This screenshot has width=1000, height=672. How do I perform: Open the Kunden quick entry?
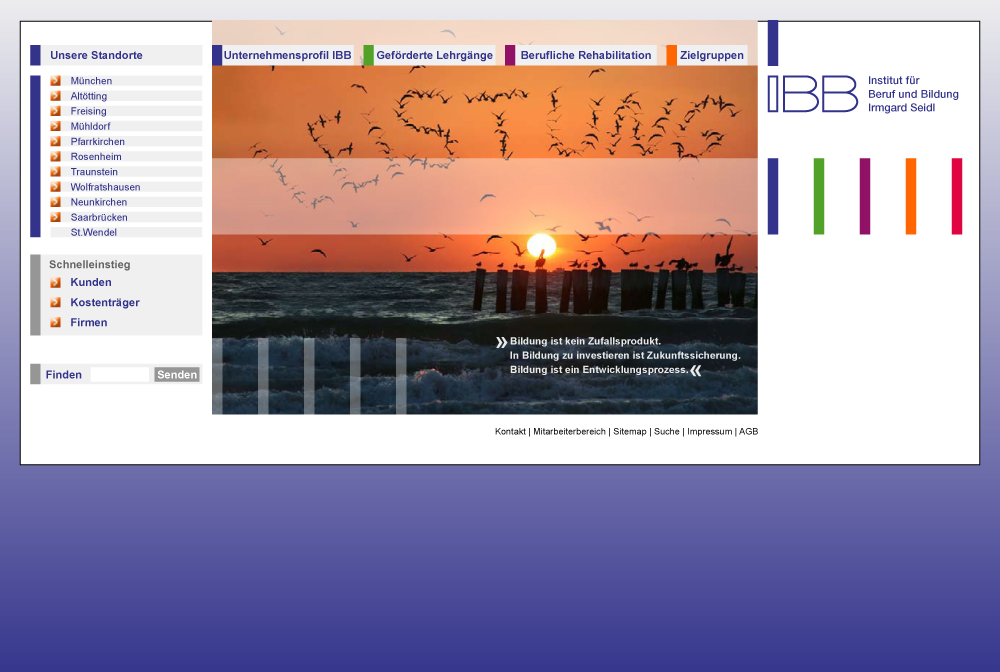pyautogui.click(x=91, y=282)
